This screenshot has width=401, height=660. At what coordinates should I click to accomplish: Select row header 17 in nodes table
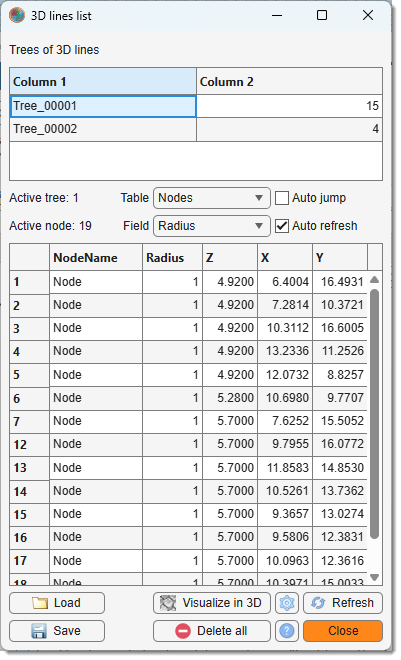(x=29, y=561)
